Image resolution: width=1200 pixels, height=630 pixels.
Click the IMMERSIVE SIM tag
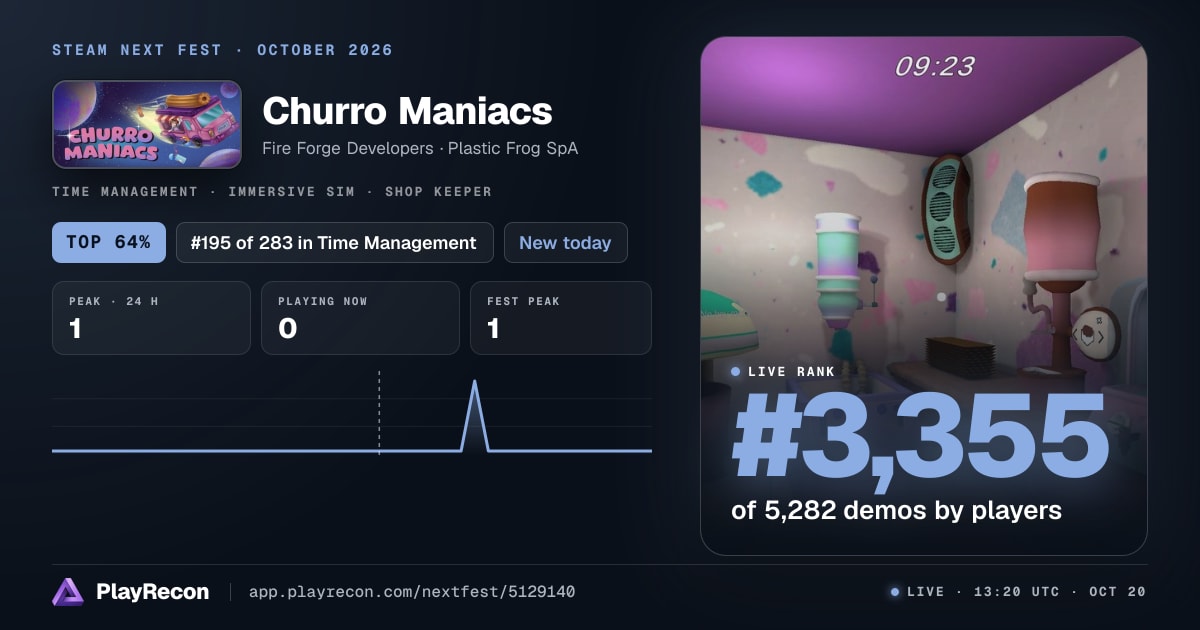tap(291, 192)
